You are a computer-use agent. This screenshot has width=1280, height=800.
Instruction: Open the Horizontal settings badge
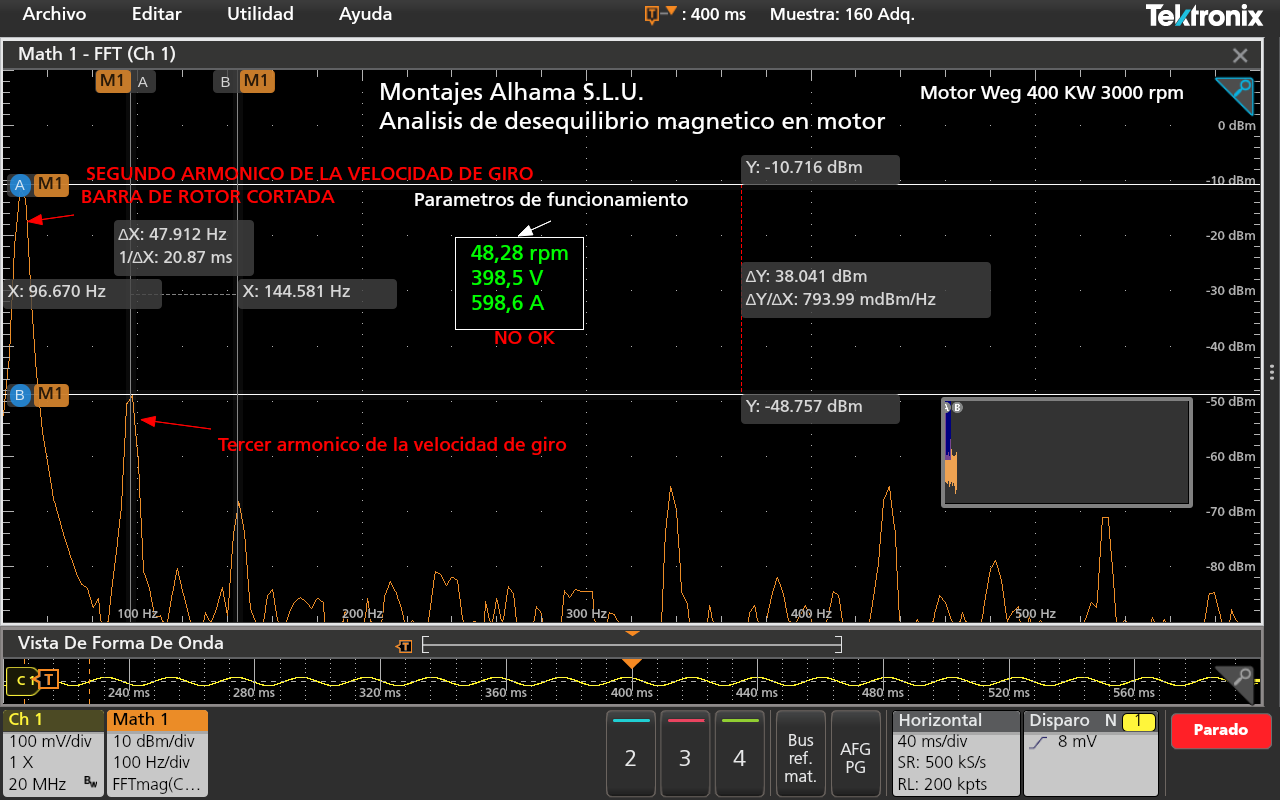(954, 753)
